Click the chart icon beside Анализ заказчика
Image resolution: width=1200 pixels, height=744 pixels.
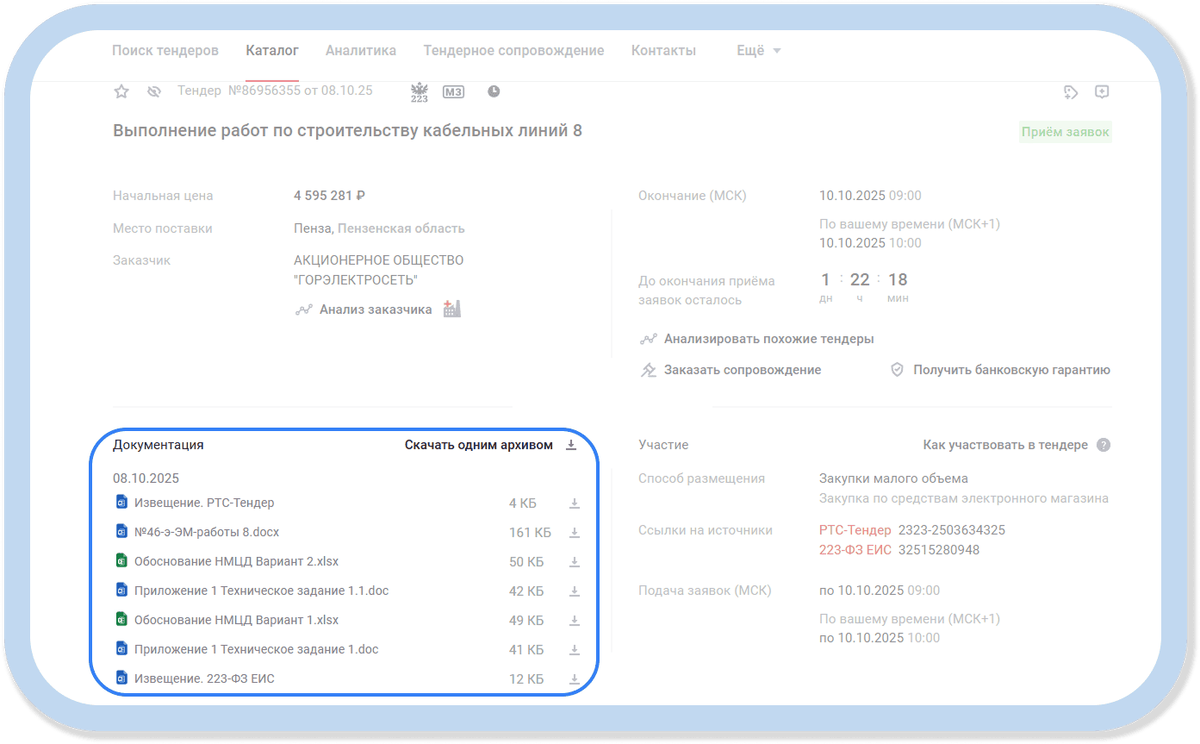[304, 310]
